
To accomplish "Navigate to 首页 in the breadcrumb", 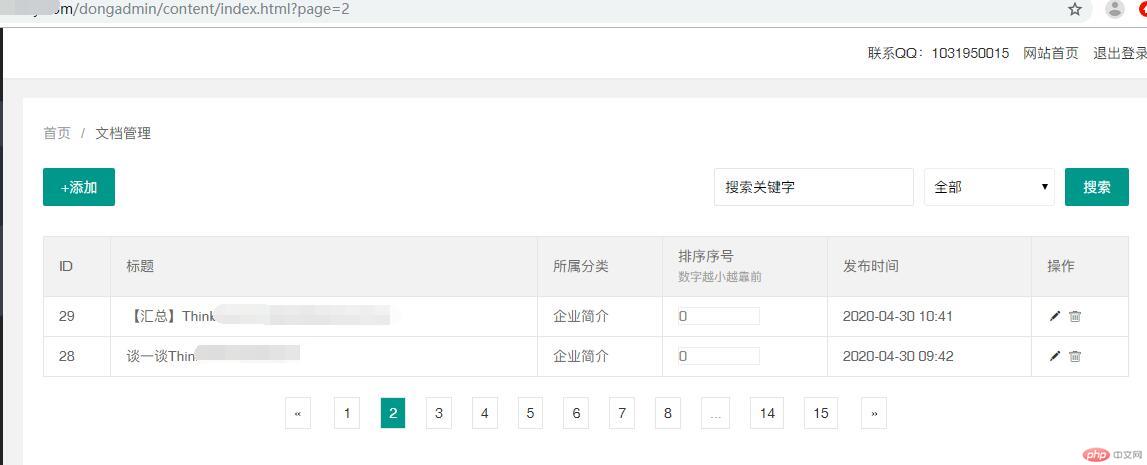I will click(57, 133).
